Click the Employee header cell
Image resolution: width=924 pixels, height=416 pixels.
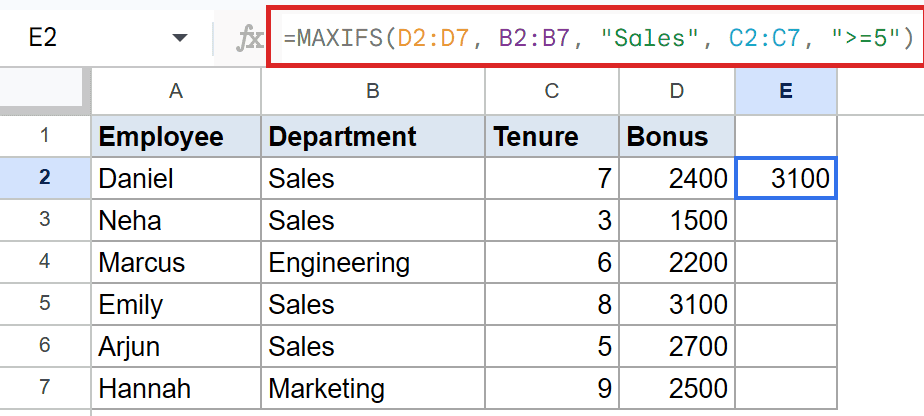pyautogui.click(x=176, y=136)
